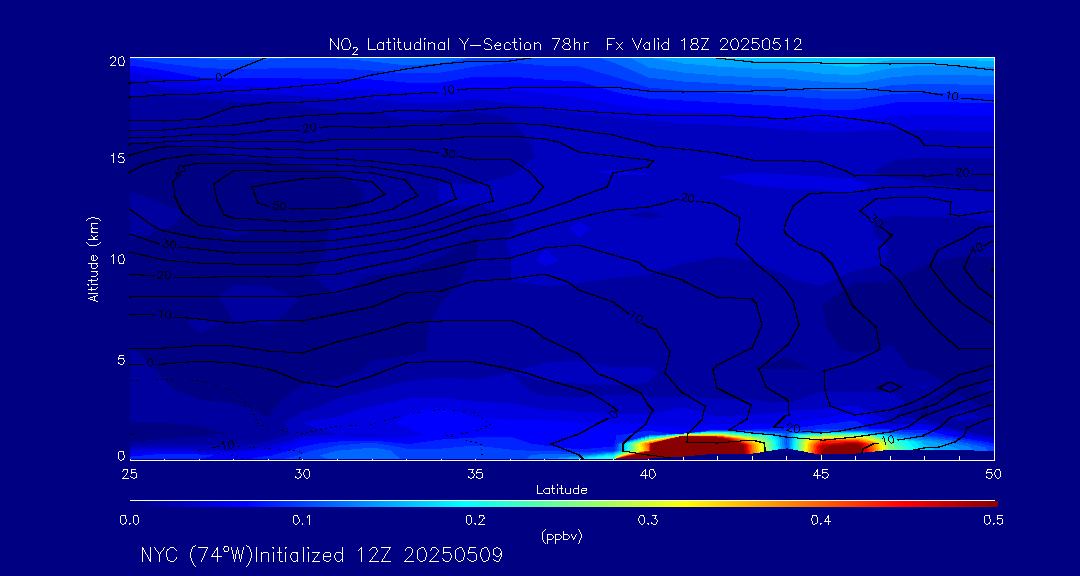Click the plot title "NO2 Latitudinal Y-Section 78hr"
The image size is (1080, 576).
[461, 45]
